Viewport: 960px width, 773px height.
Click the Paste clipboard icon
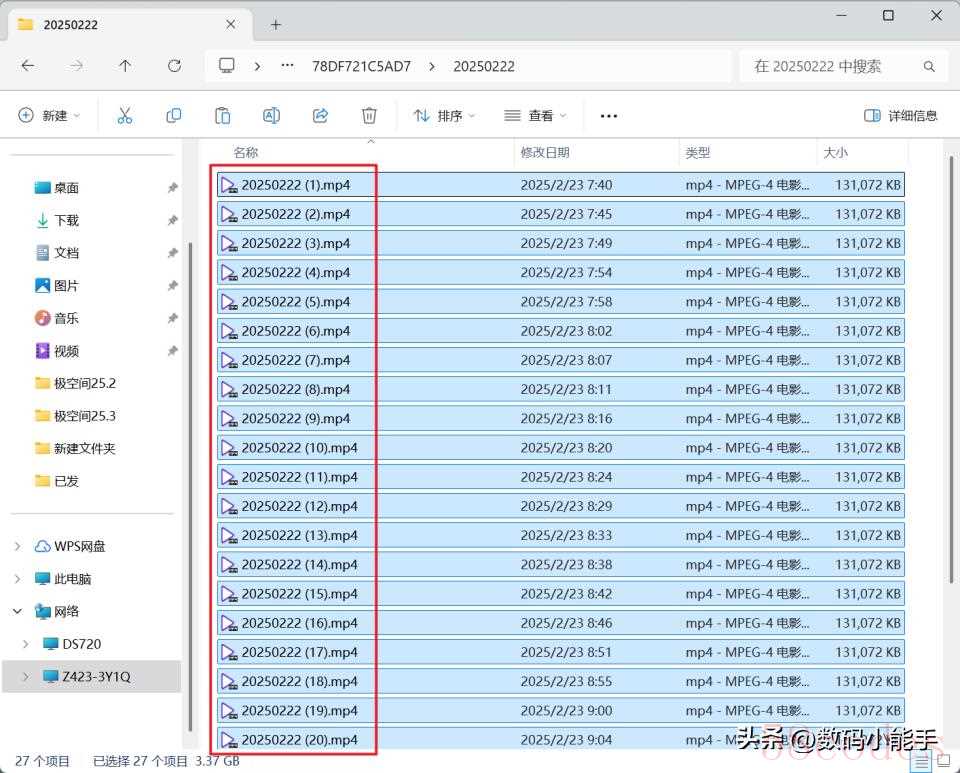coord(222,116)
